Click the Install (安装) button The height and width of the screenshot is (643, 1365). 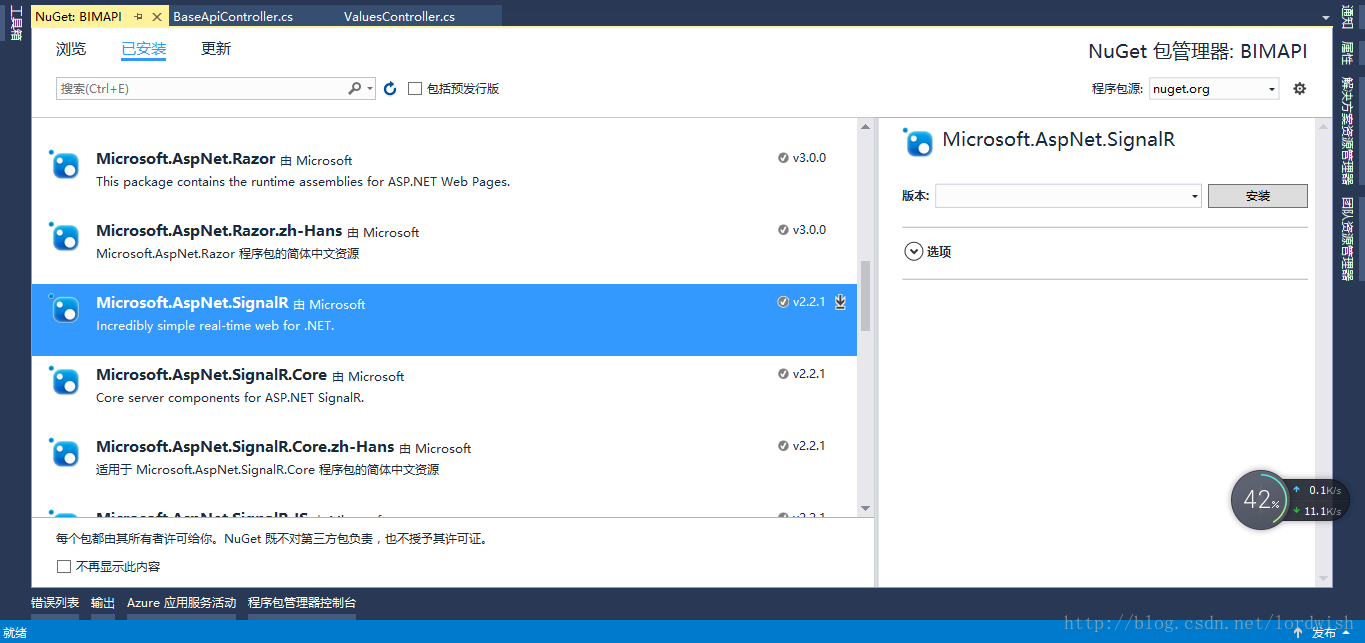pos(1258,196)
